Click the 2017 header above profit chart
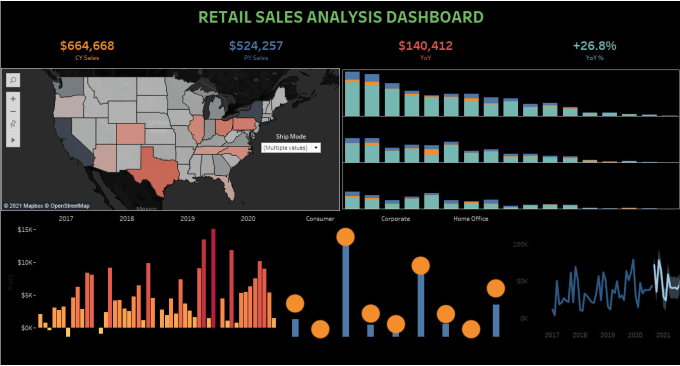Screen dimensions: 680x366 pos(66,219)
